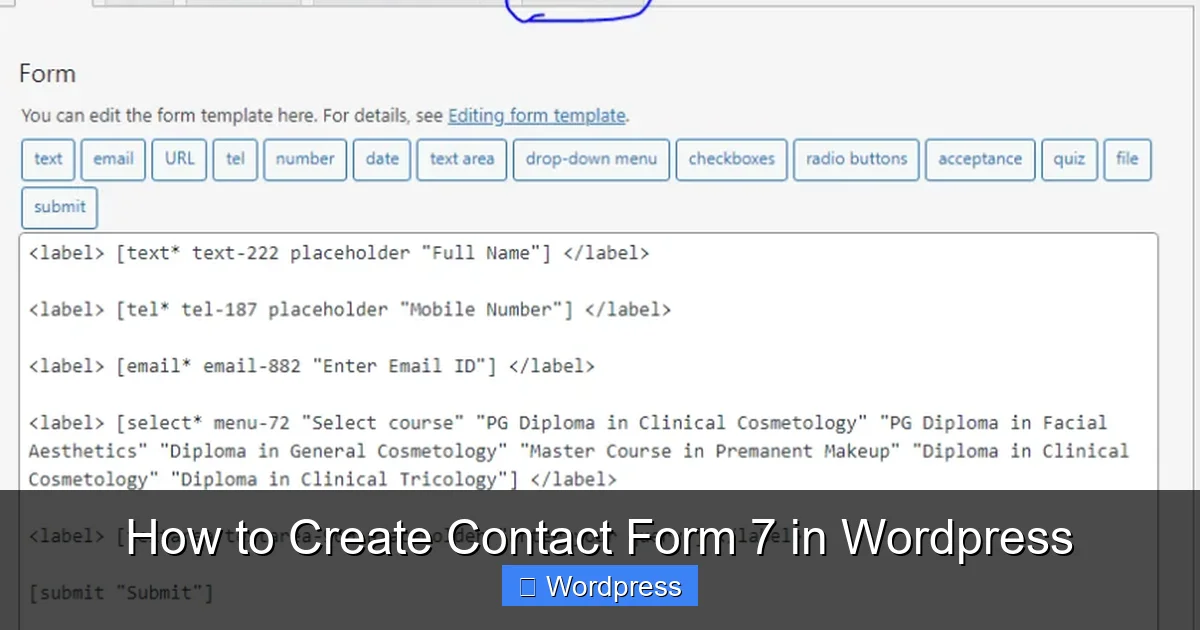Open the Editing form template link

click(537, 116)
